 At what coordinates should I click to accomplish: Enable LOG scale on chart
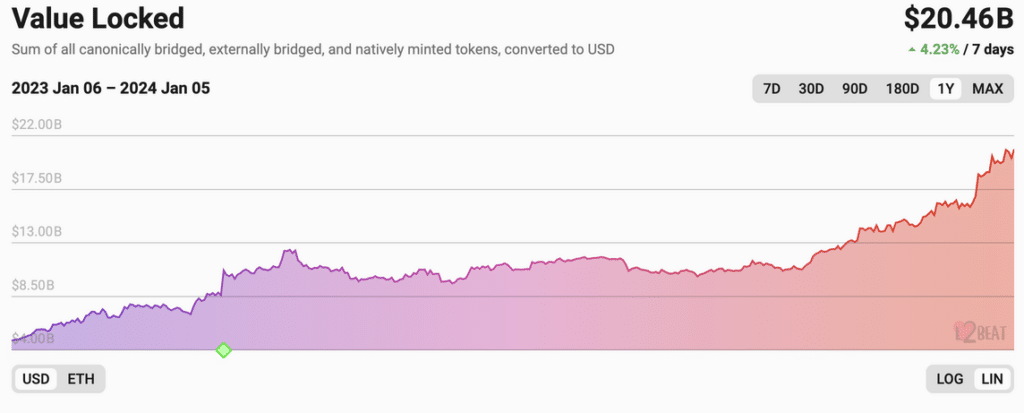click(x=950, y=379)
